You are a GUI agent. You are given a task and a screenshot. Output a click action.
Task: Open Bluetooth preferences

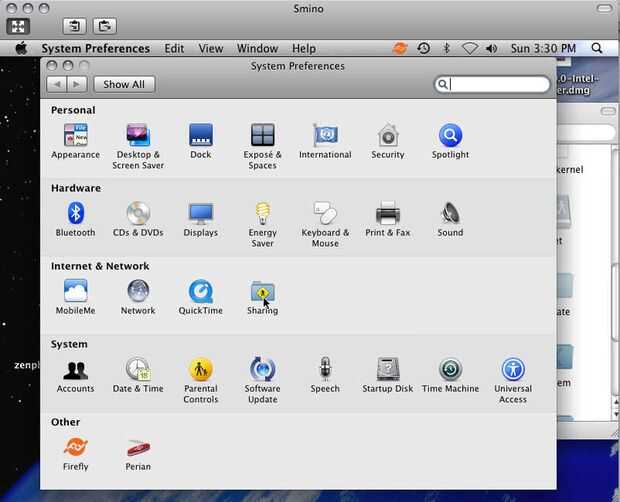pos(75,219)
